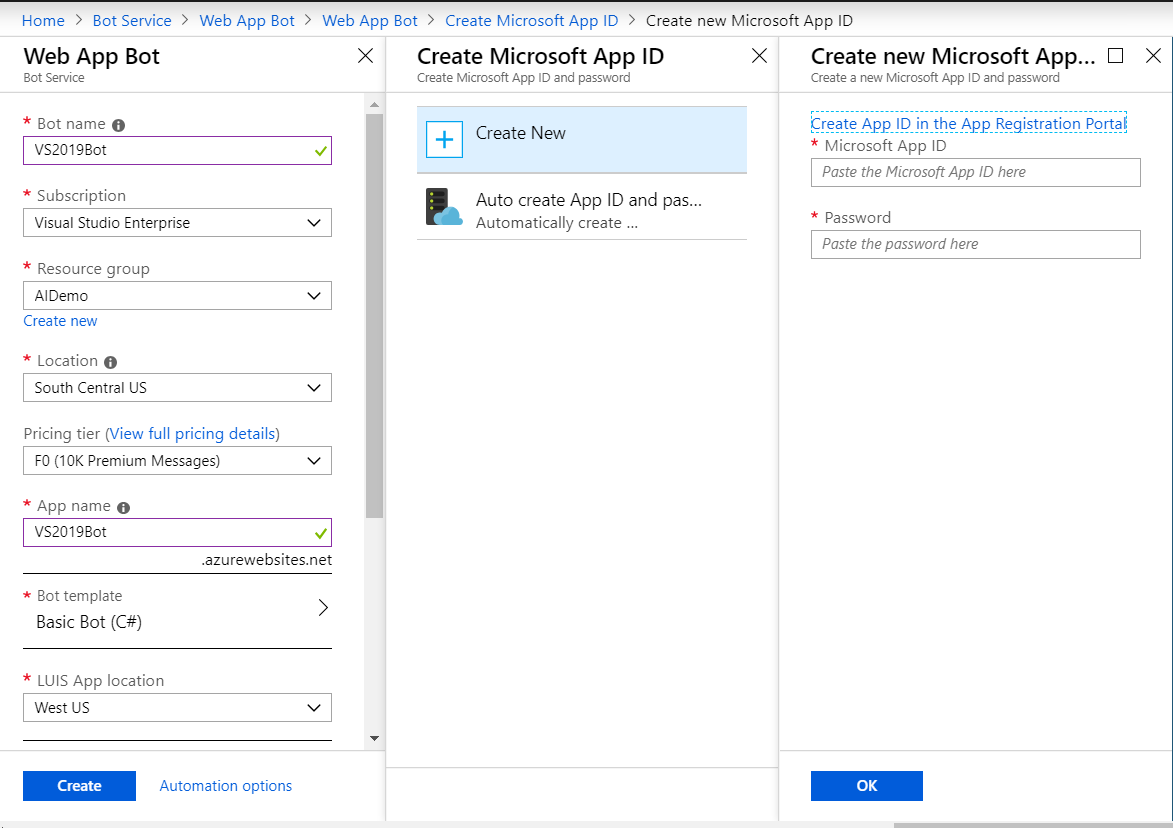Viewport: 1173px width, 828px height.
Task: Open the Location dropdown showing South Central US
Action: (x=177, y=387)
